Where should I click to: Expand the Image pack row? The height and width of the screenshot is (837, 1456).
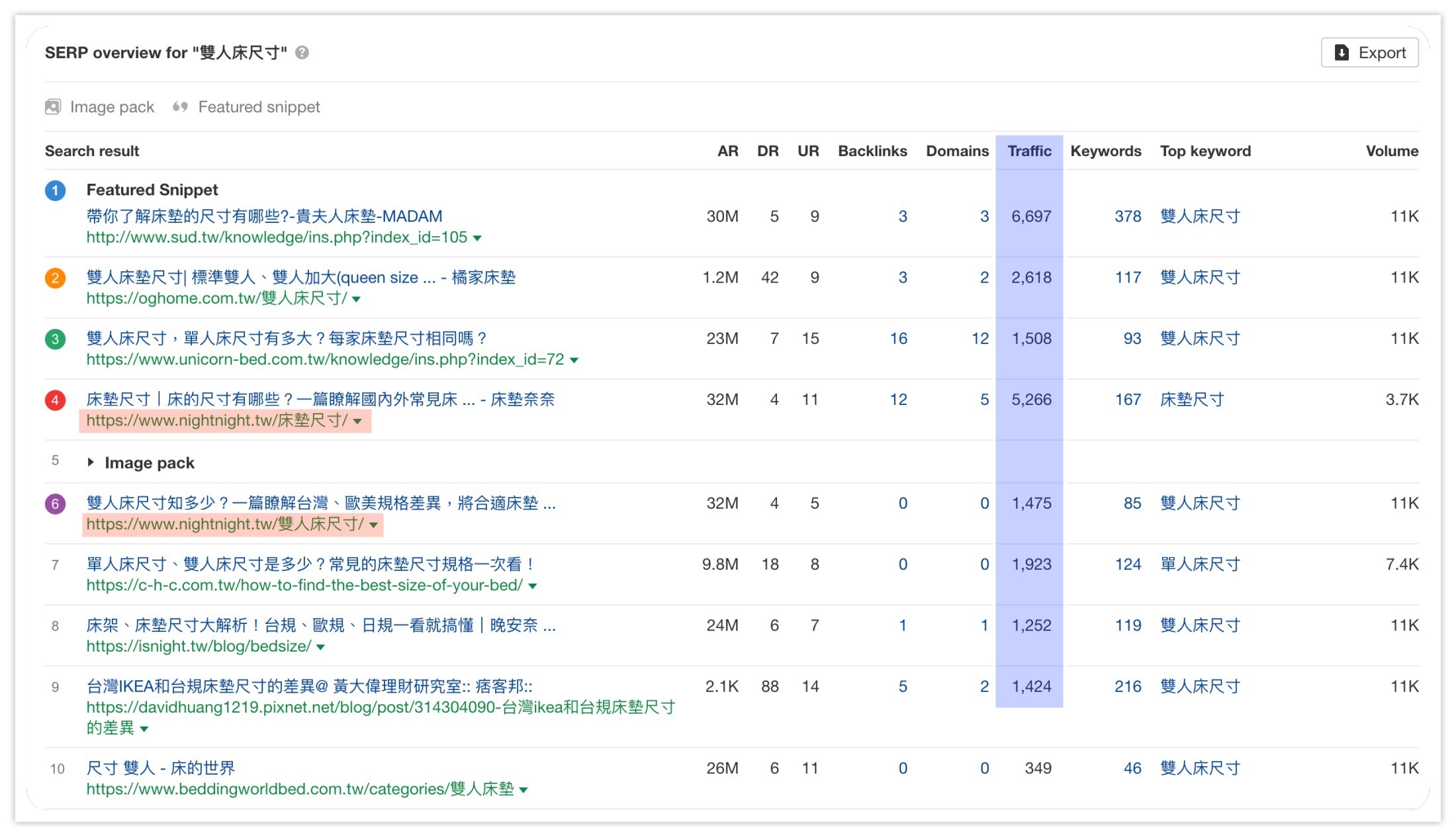91,463
